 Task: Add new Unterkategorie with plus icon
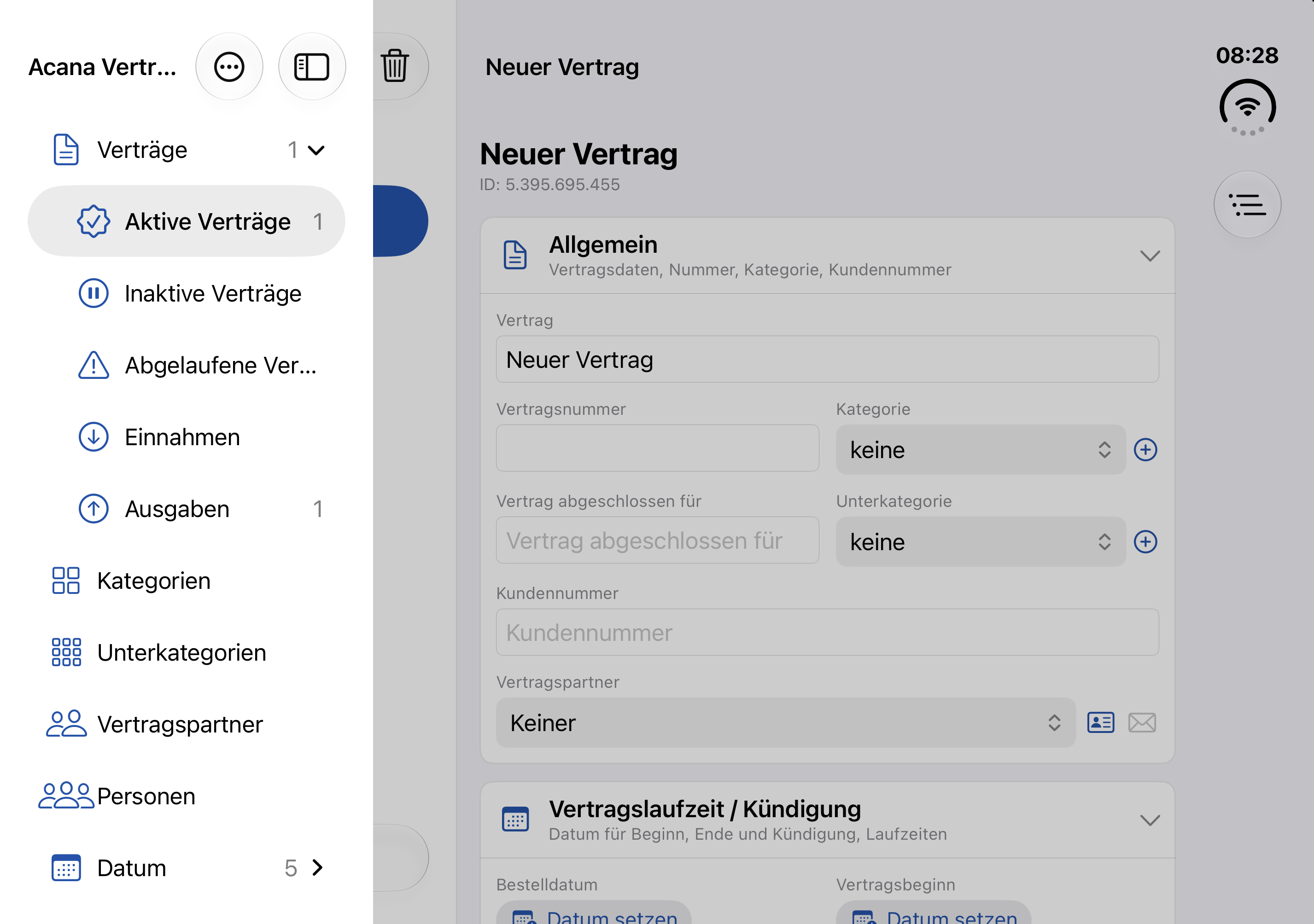point(1145,542)
